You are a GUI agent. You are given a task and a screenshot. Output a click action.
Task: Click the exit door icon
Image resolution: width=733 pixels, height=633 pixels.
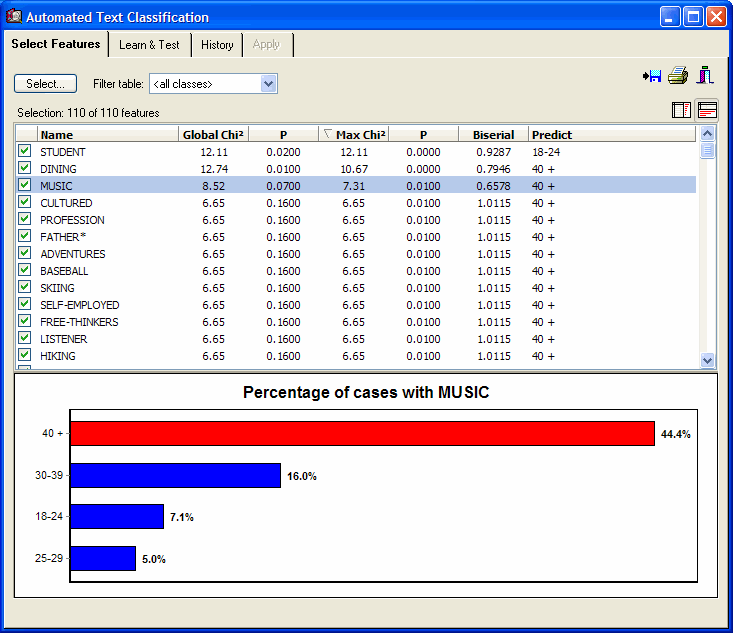706,75
